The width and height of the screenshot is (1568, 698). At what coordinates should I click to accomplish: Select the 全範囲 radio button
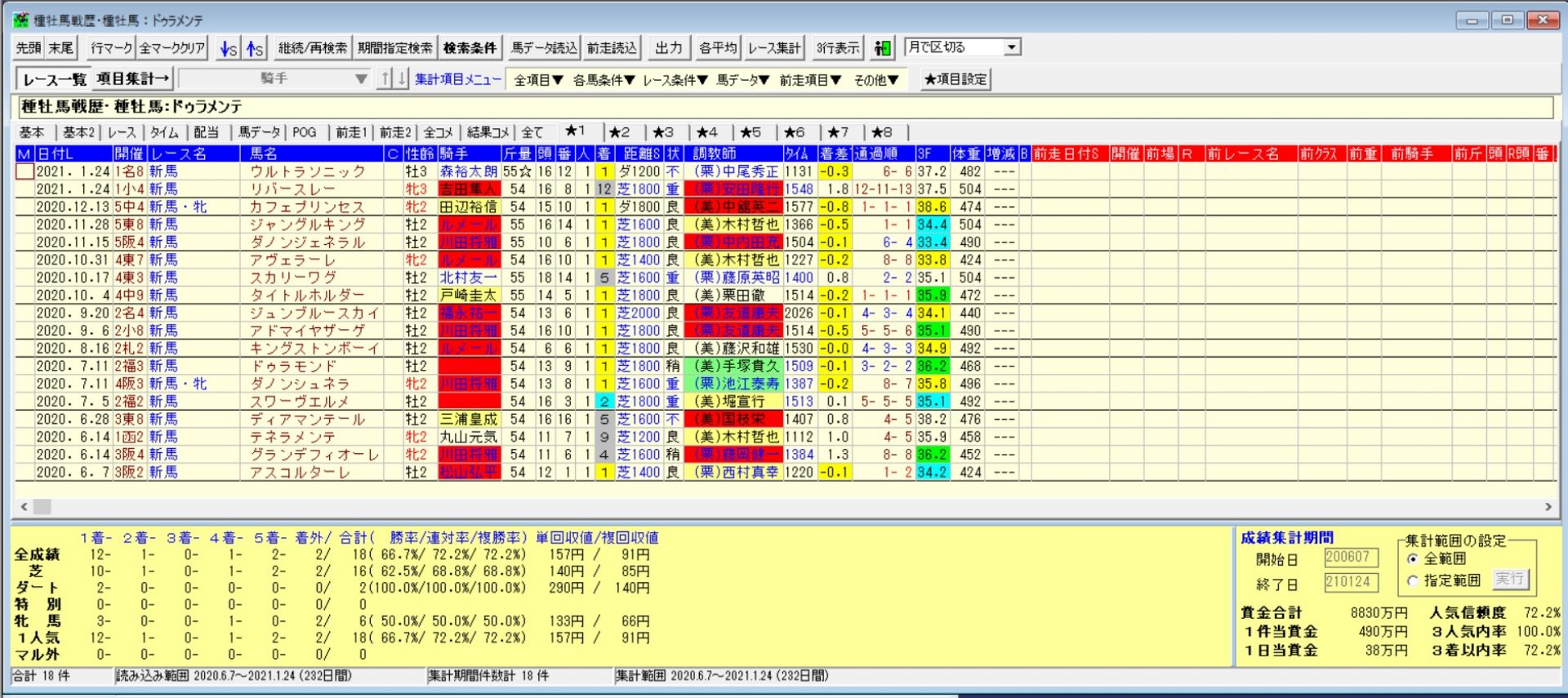click(x=1413, y=559)
